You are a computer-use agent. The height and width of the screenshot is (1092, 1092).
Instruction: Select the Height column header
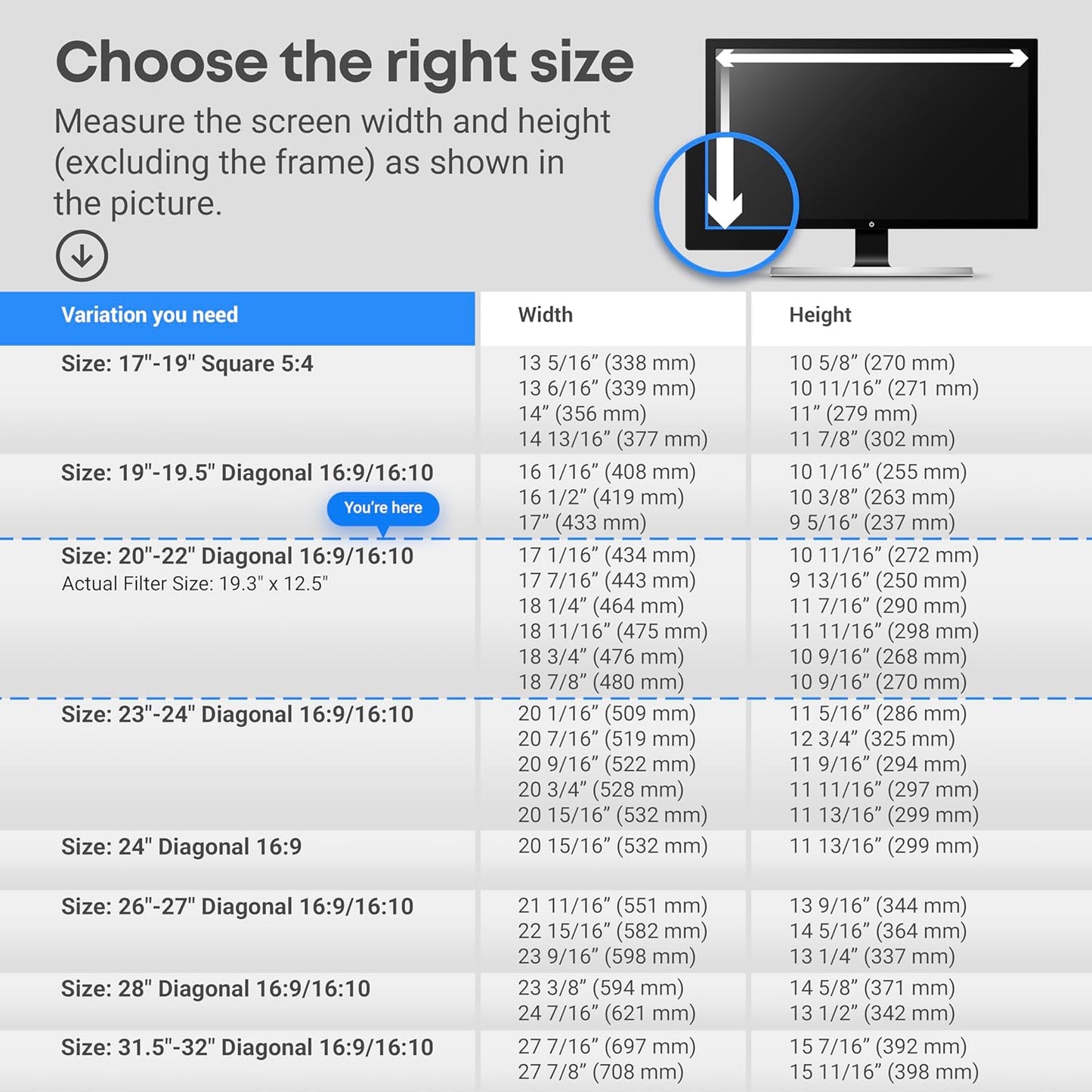[x=820, y=315]
